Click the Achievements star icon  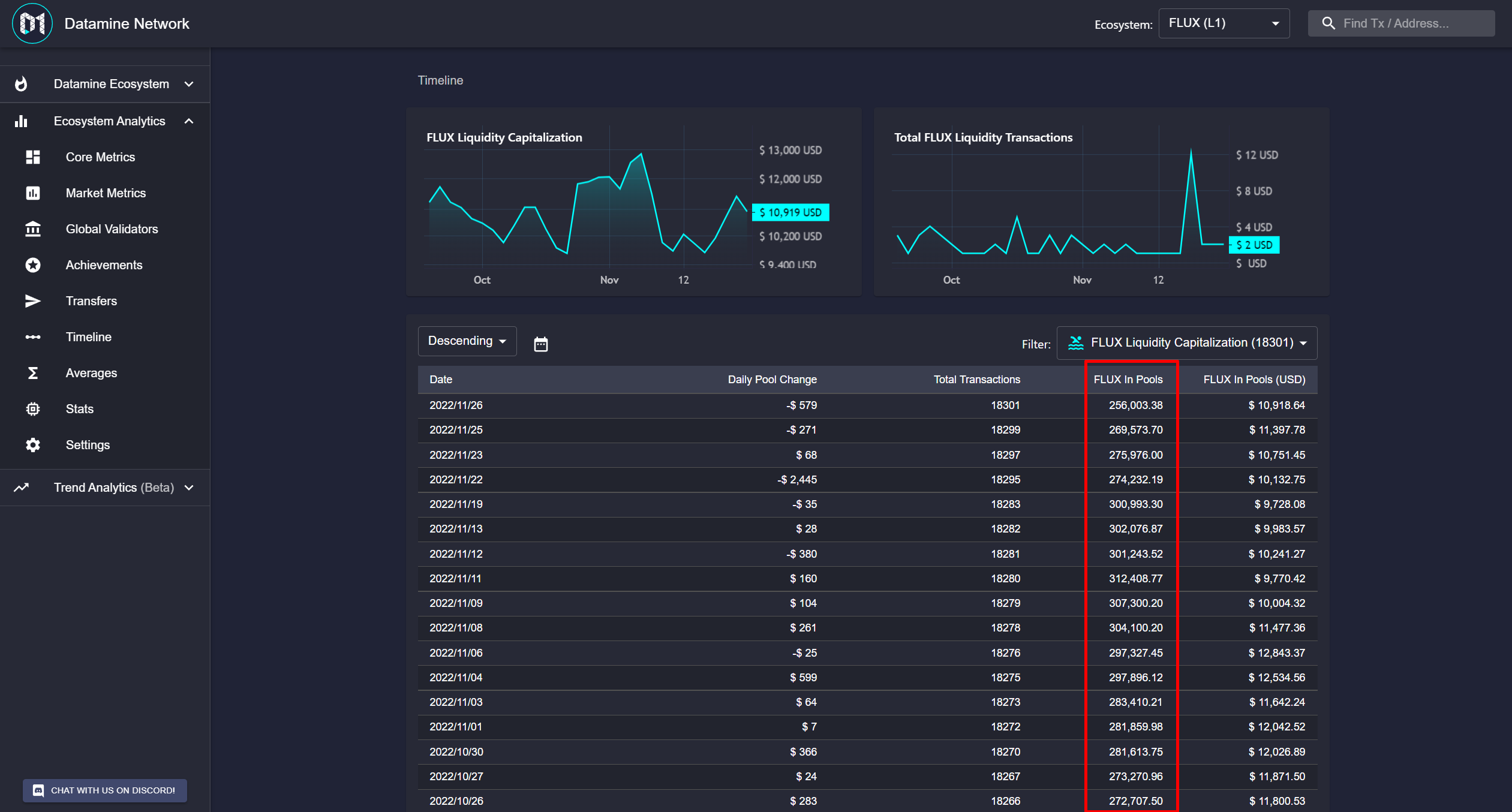pos(33,265)
